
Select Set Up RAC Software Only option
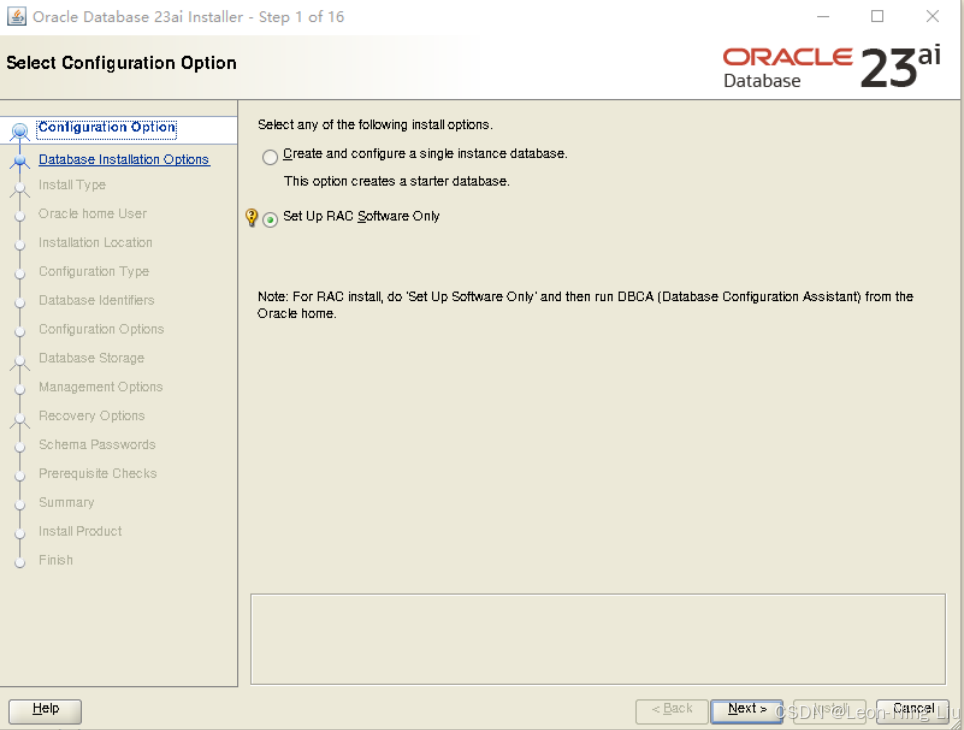pos(270,220)
